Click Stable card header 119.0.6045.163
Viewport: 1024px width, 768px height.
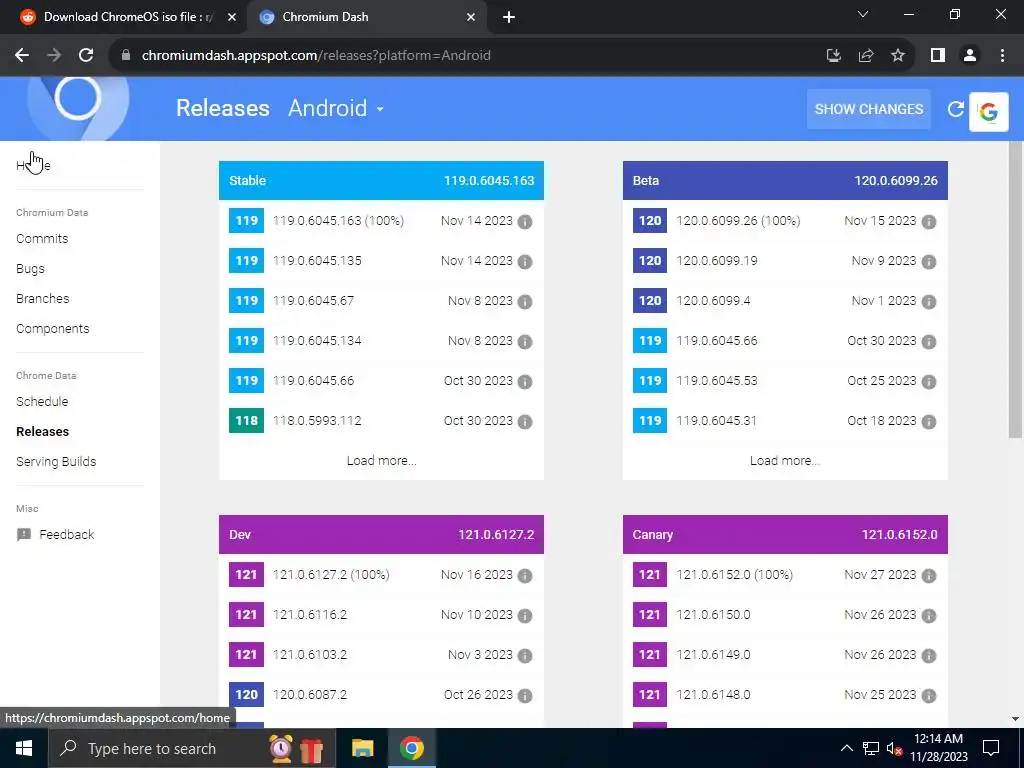coord(381,181)
